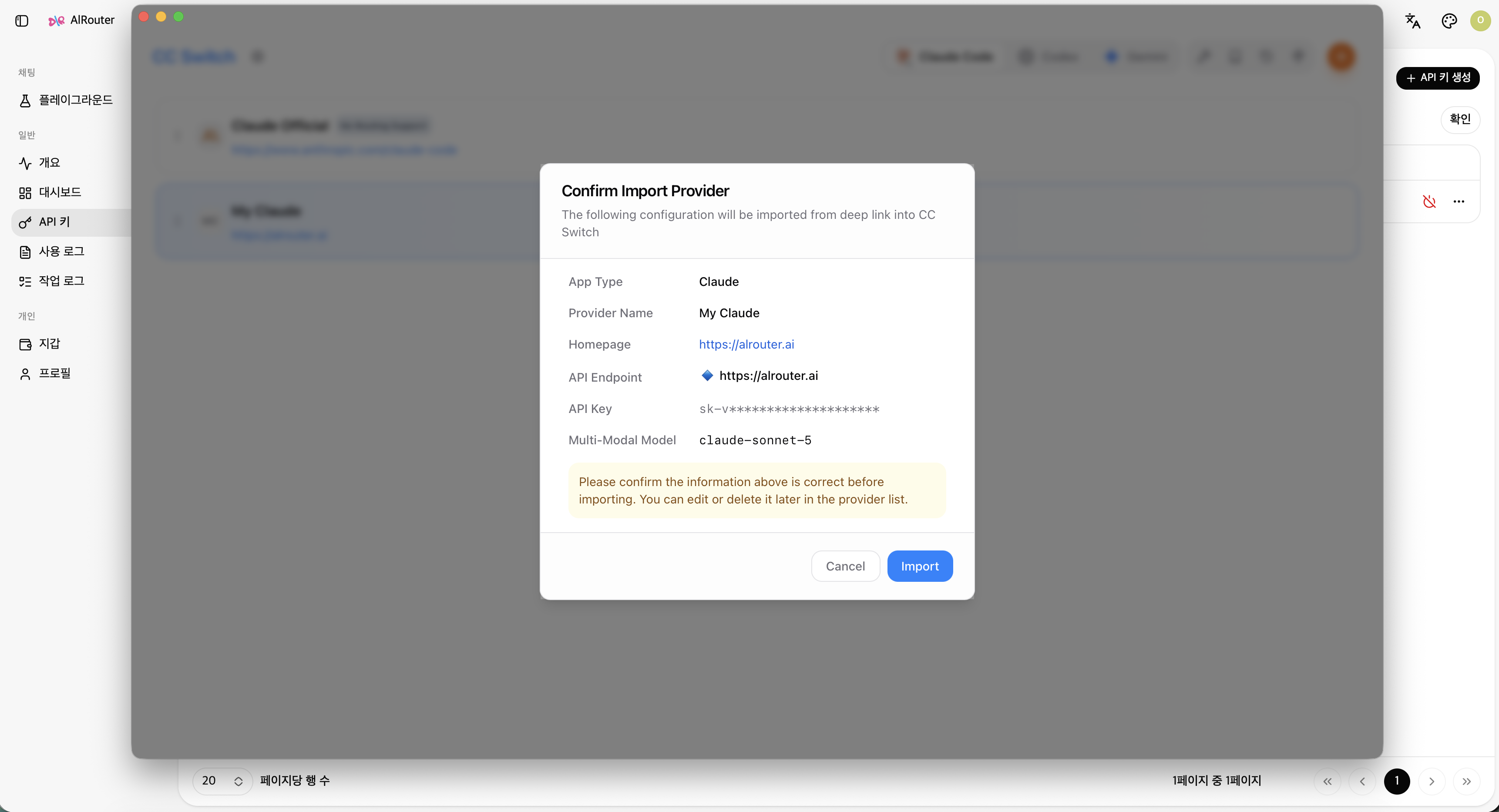Open the https://alrouter.ai homepage link
Viewport: 1499px width, 812px height.
click(x=746, y=344)
